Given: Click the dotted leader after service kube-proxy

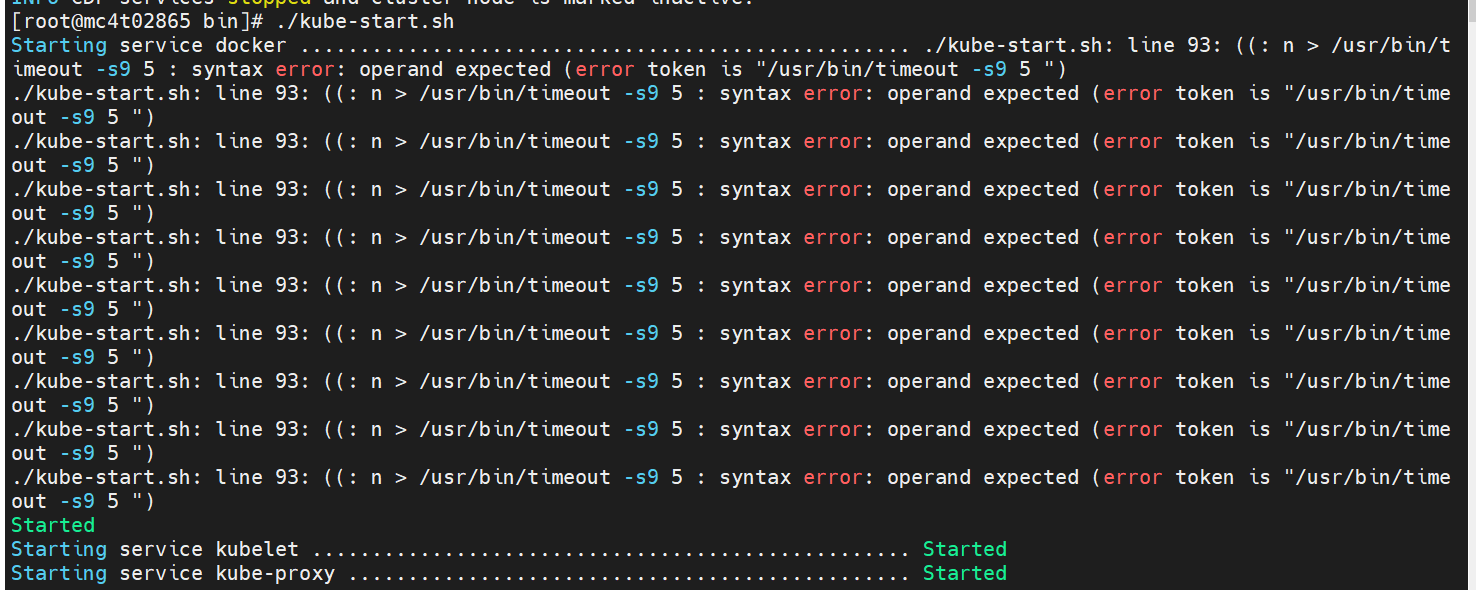Looking at the screenshot, I should tap(628, 573).
